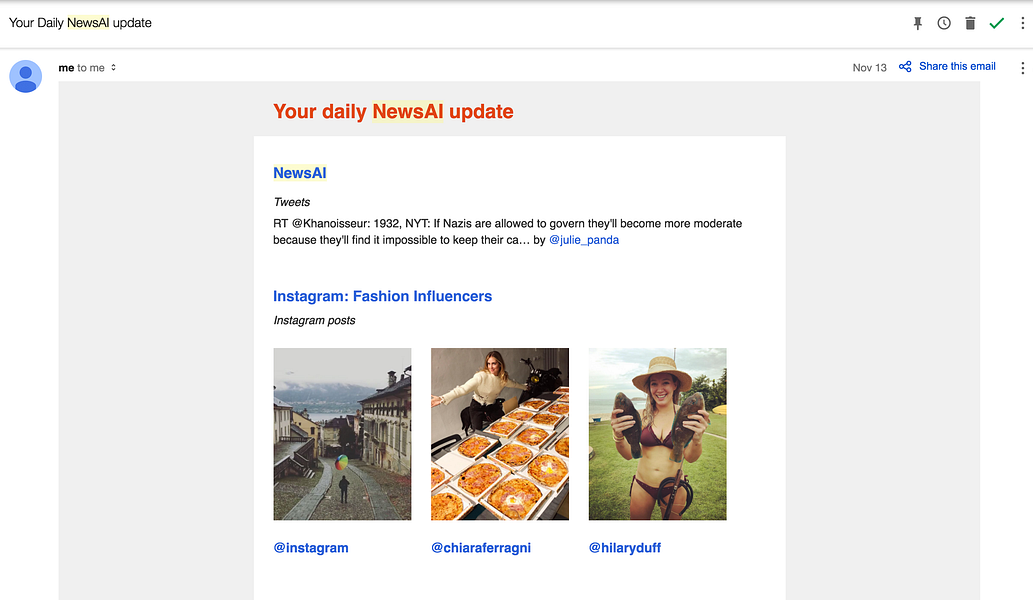Click the sender avatar icon
Viewport: 1033px width, 600px height.
tap(26, 76)
